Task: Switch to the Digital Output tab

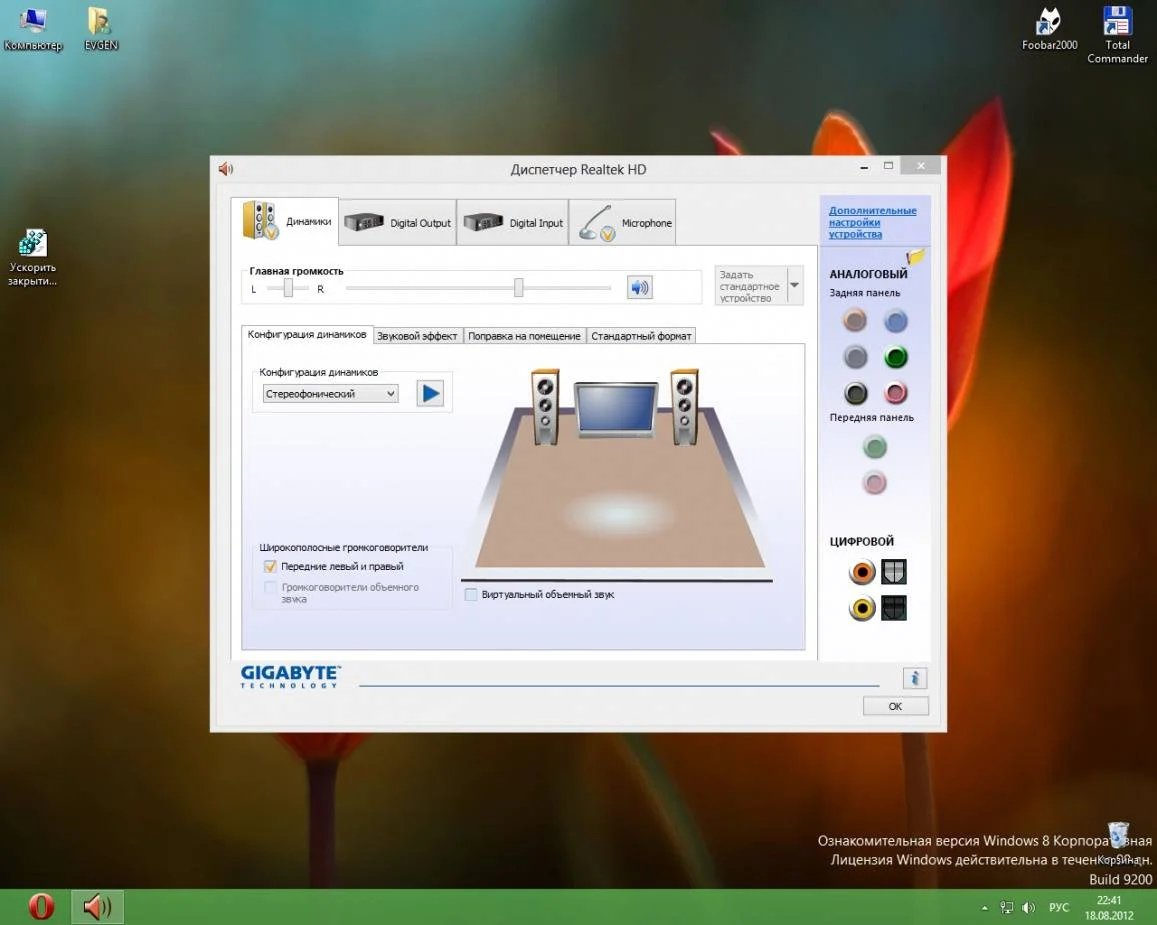Action: (x=398, y=222)
